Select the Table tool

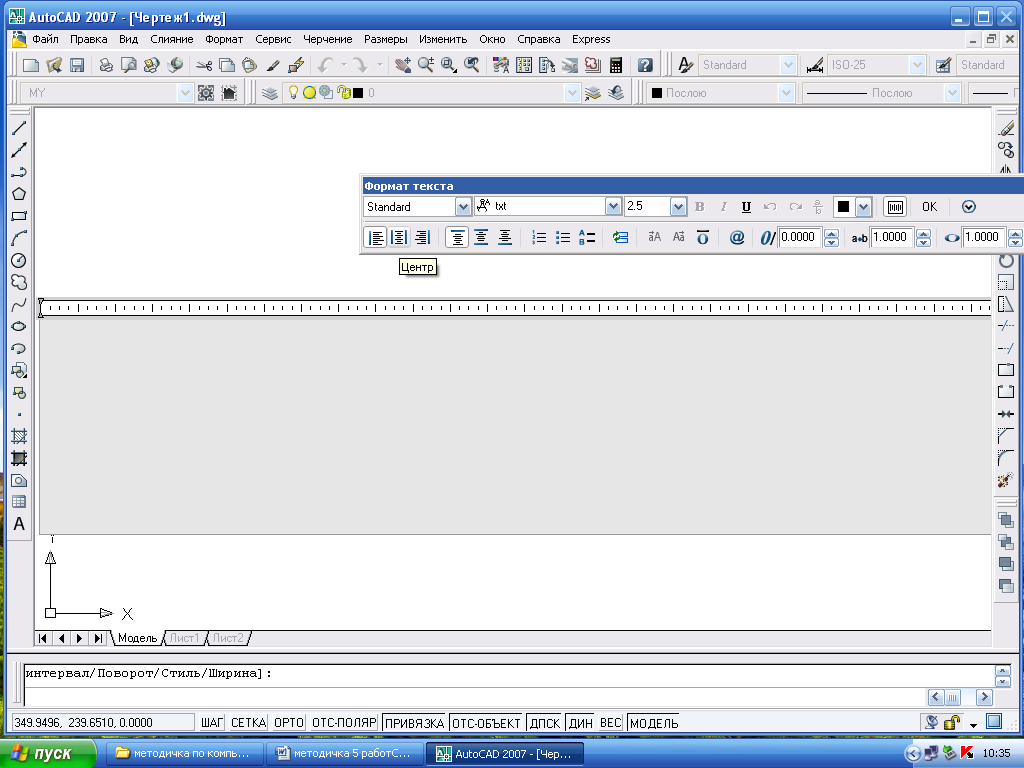coord(19,502)
